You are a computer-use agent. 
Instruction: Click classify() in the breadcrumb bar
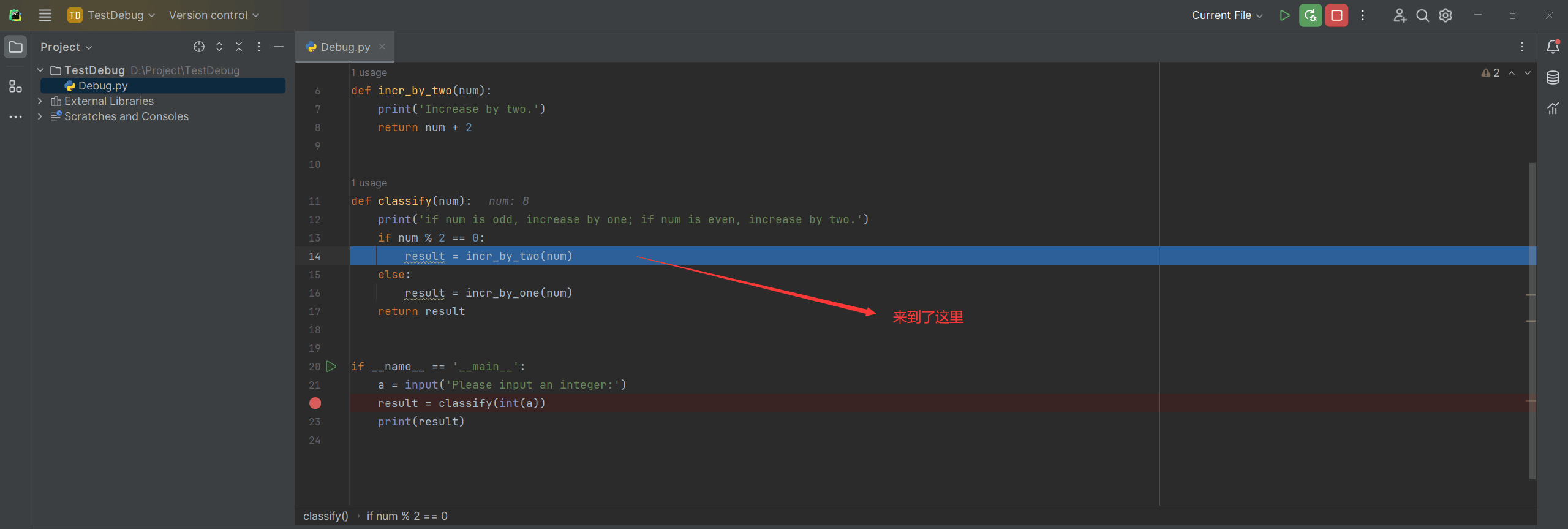point(326,516)
